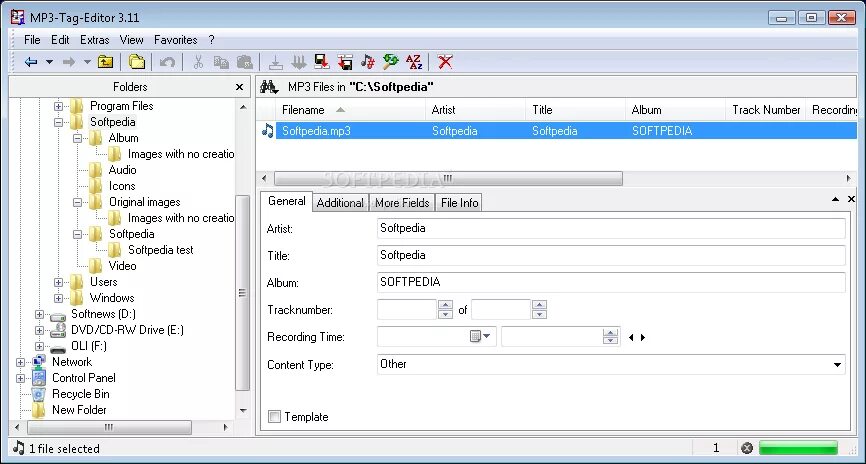Click the stop icon in status bar

(x=747, y=448)
